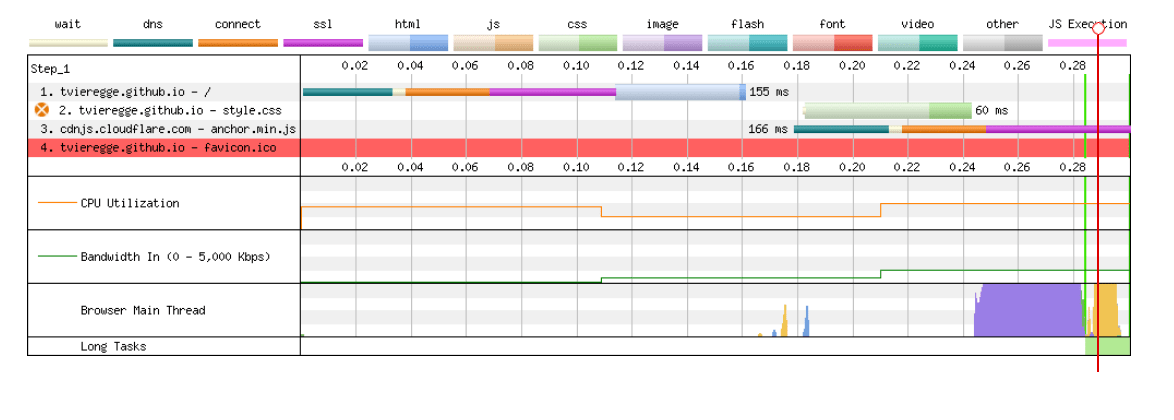Select request 1 tvieregge.github.io root row
Viewport: 1174px width, 420px height.
[130, 91]
